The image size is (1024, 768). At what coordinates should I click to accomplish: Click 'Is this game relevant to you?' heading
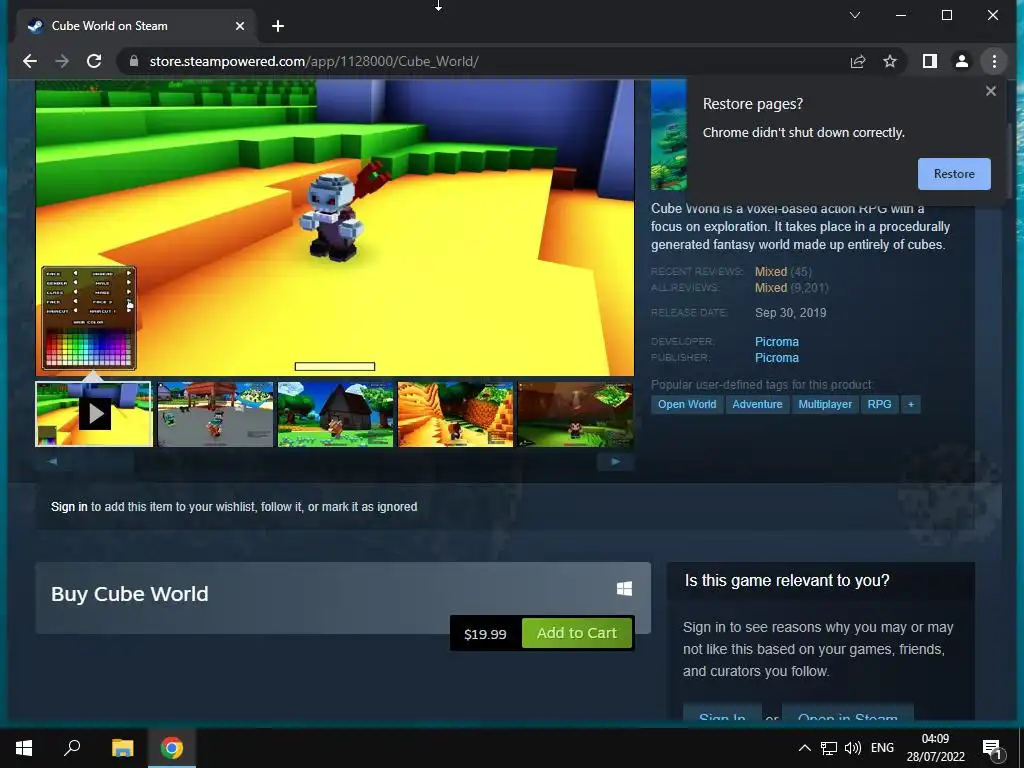pyautogui.click(x=787, y=581)
